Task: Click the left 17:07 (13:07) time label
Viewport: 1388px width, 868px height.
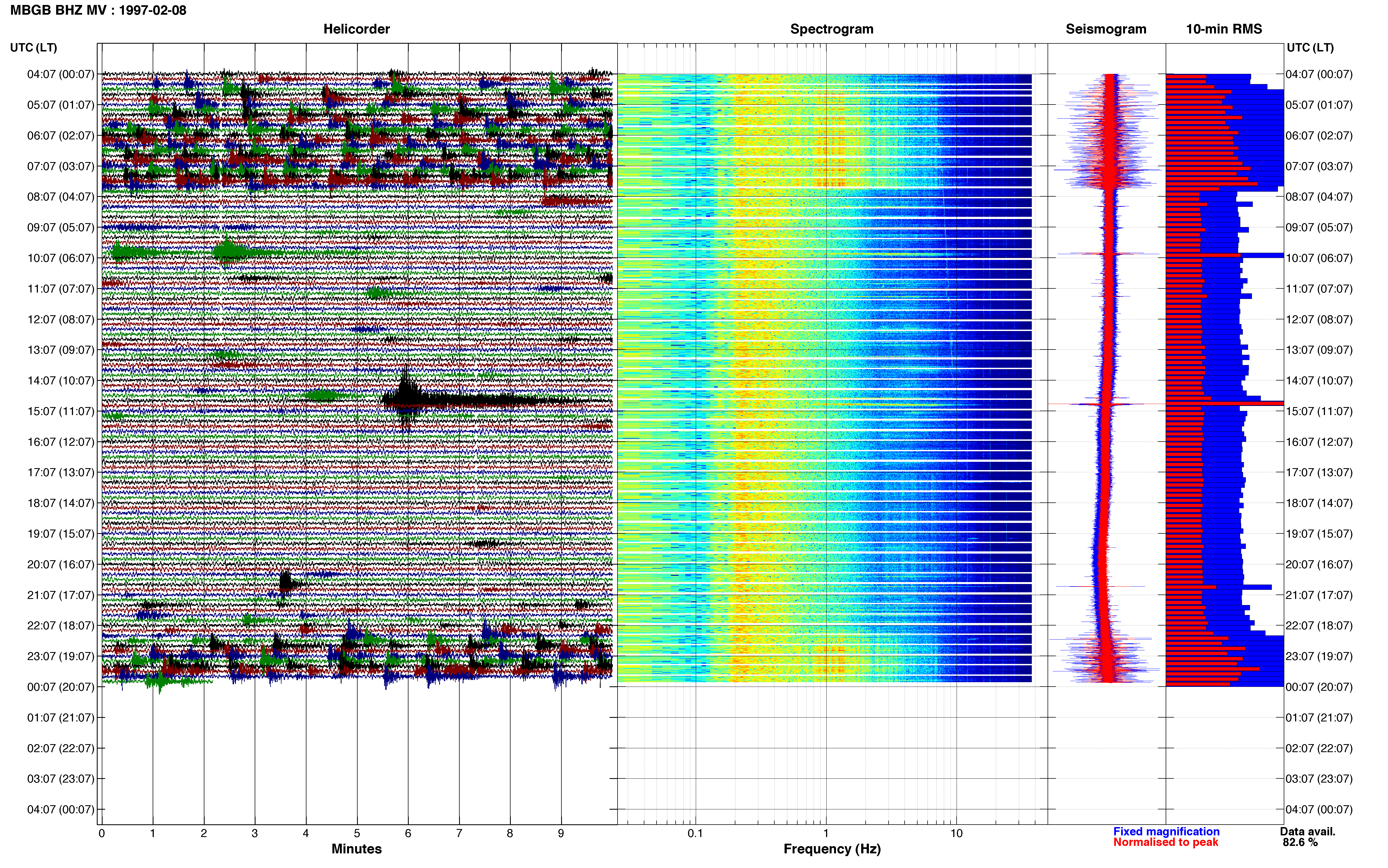Action: pyautogui.click(x=60, y=473)
